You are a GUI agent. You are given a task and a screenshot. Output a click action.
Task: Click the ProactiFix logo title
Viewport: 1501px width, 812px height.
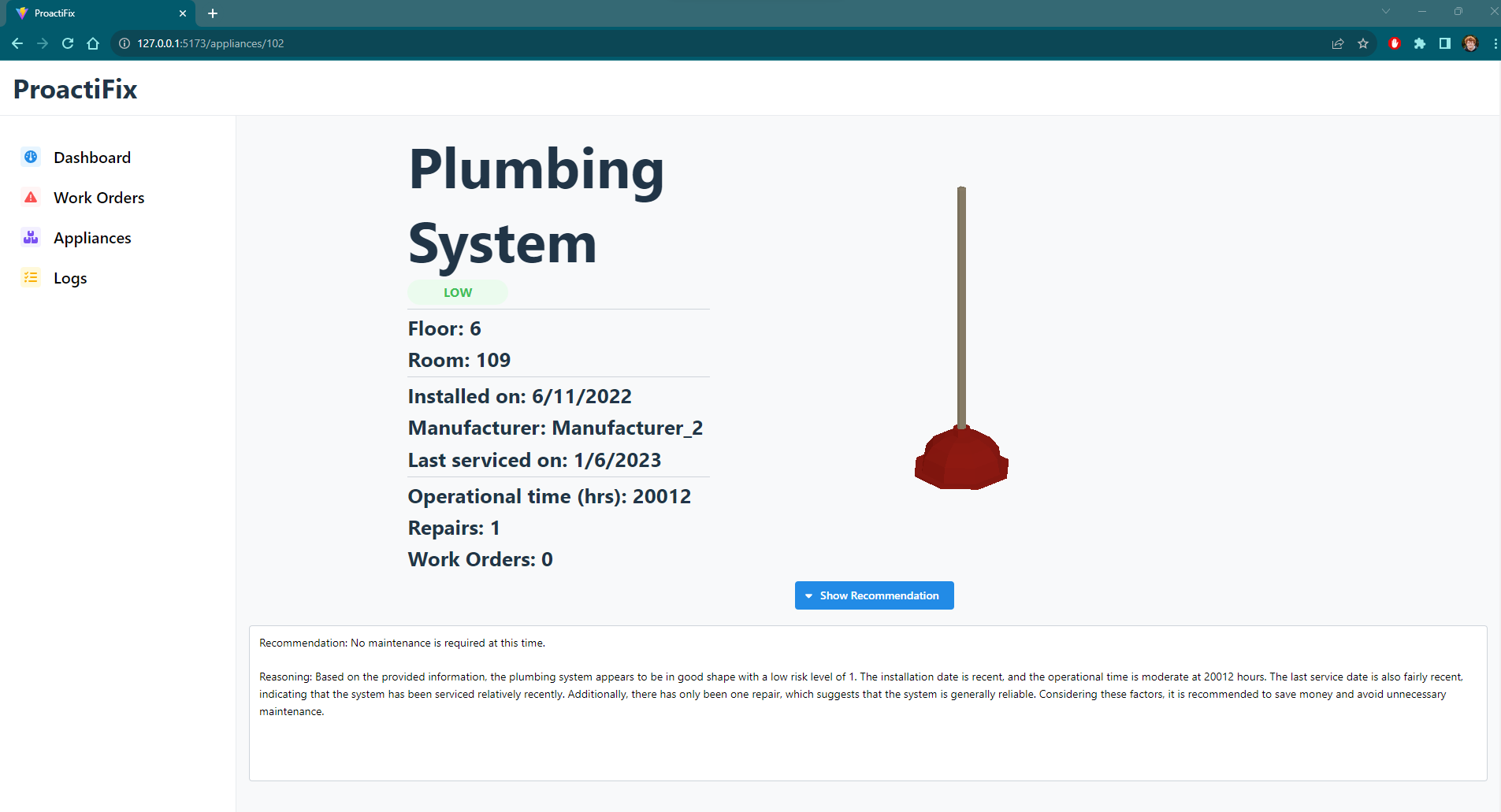(76, 89)
